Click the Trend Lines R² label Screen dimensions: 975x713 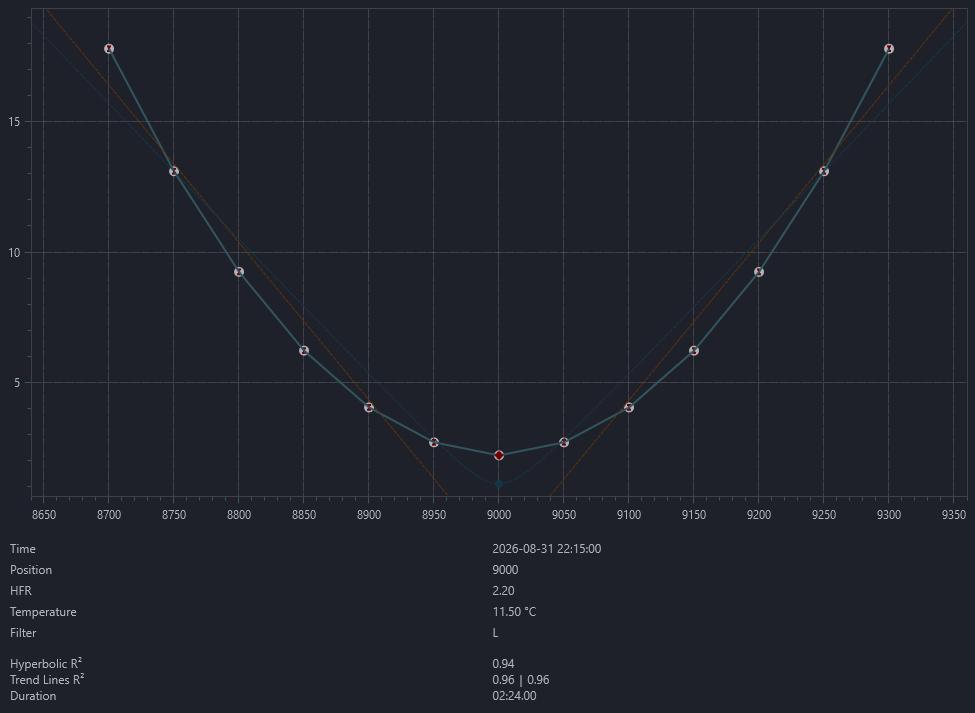point(47,680)
